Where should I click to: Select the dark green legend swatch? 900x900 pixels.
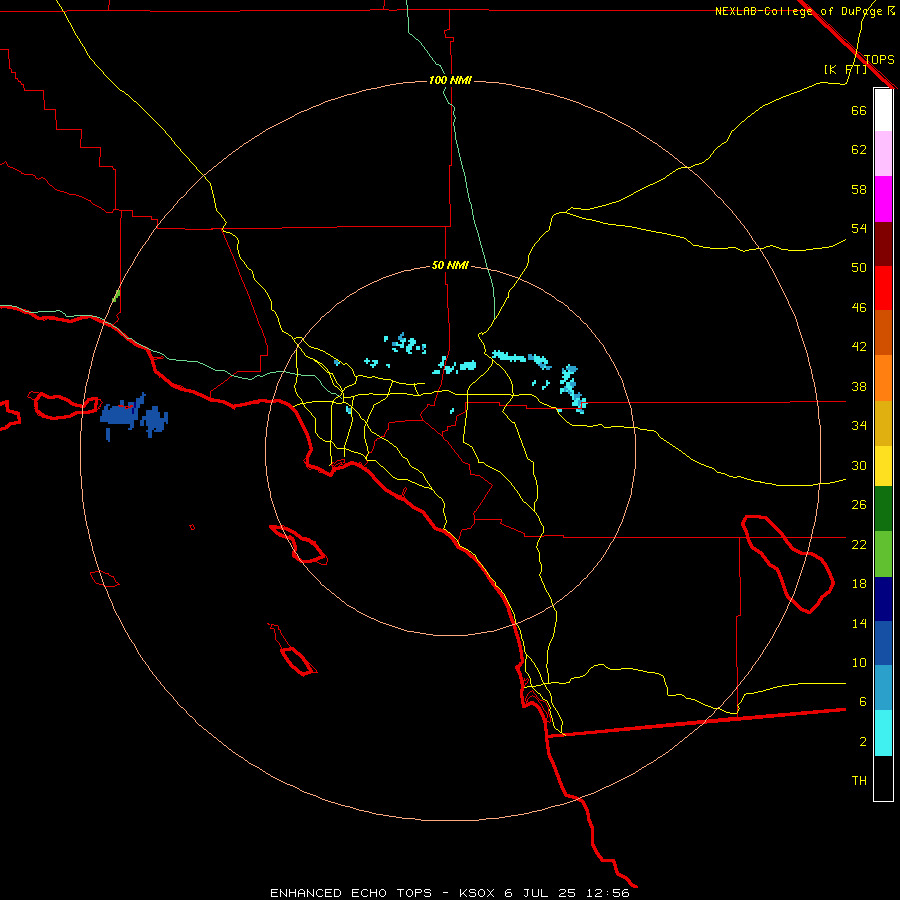[x=883, y=509]
